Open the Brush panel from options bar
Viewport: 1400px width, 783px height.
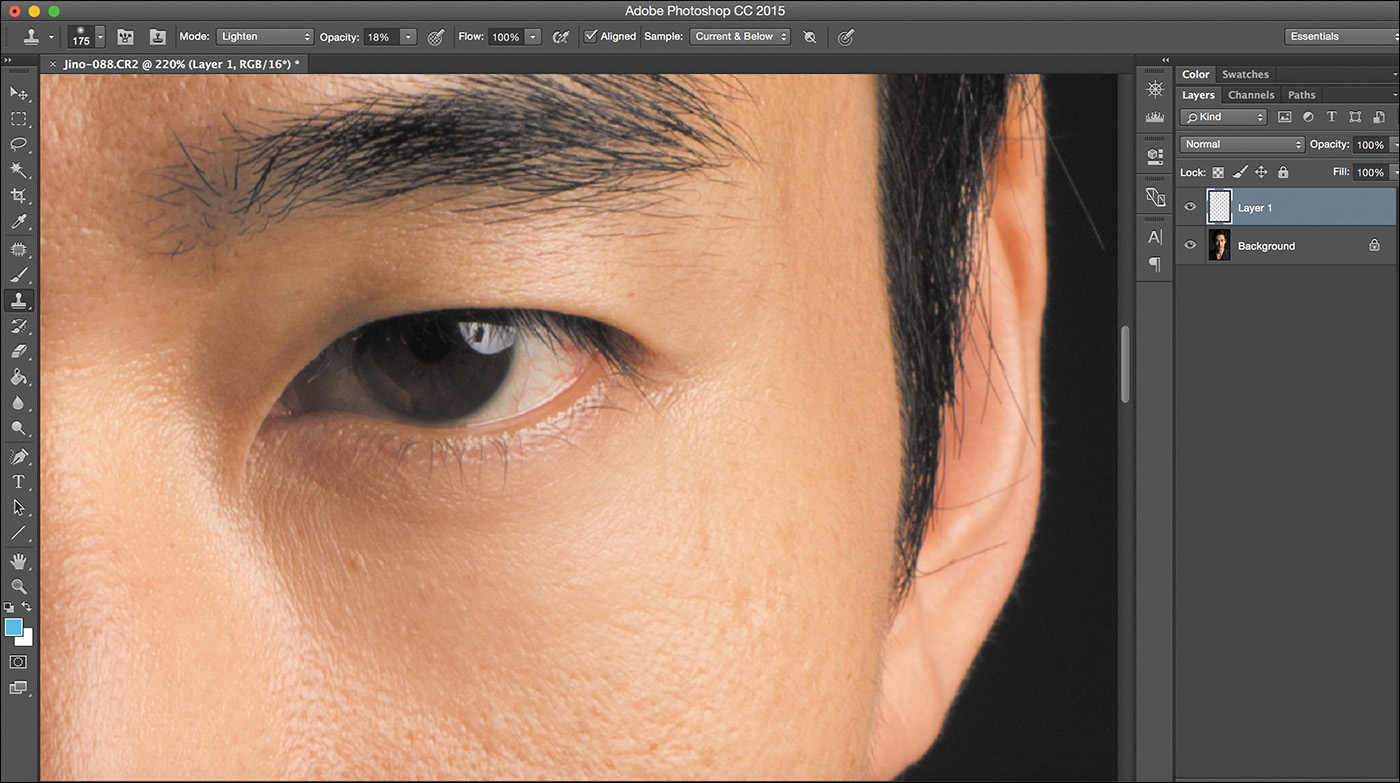[x=126, y=36]
